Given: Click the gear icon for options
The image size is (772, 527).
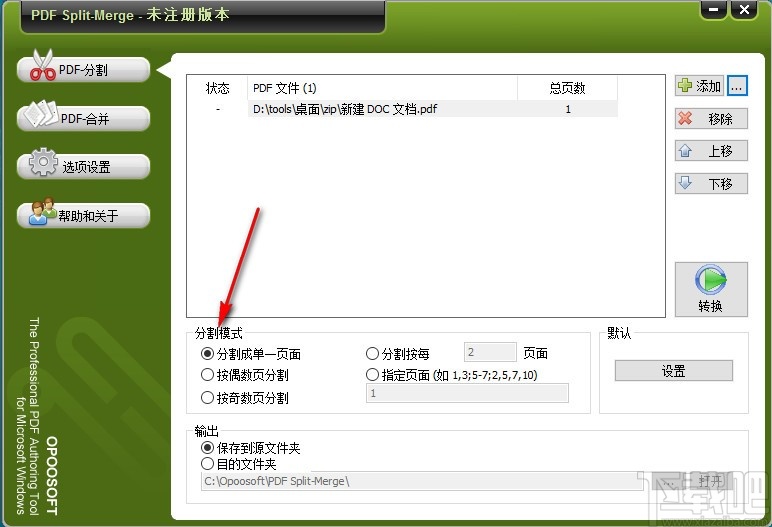Looking at the screenshot, I should pyautogui.click(x=43, y=162).
